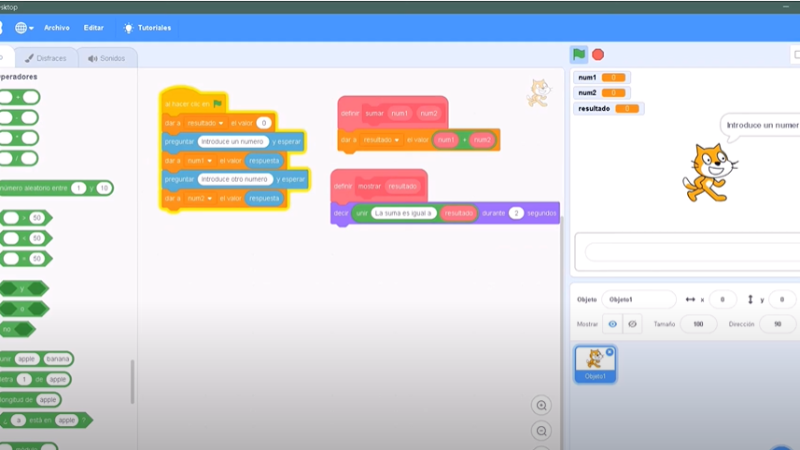This screenshot has height=450, width=800.
Task: Edit the 'Introduce un numero' question field
Action: (x=233, y=141)
